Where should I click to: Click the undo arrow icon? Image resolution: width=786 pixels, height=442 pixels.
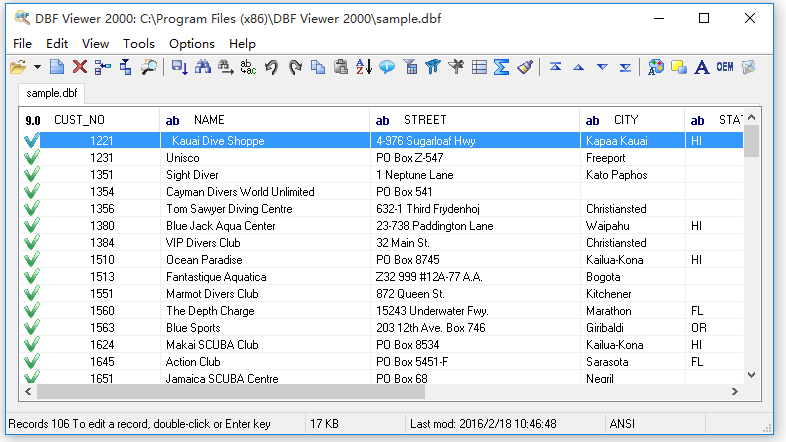272,67
